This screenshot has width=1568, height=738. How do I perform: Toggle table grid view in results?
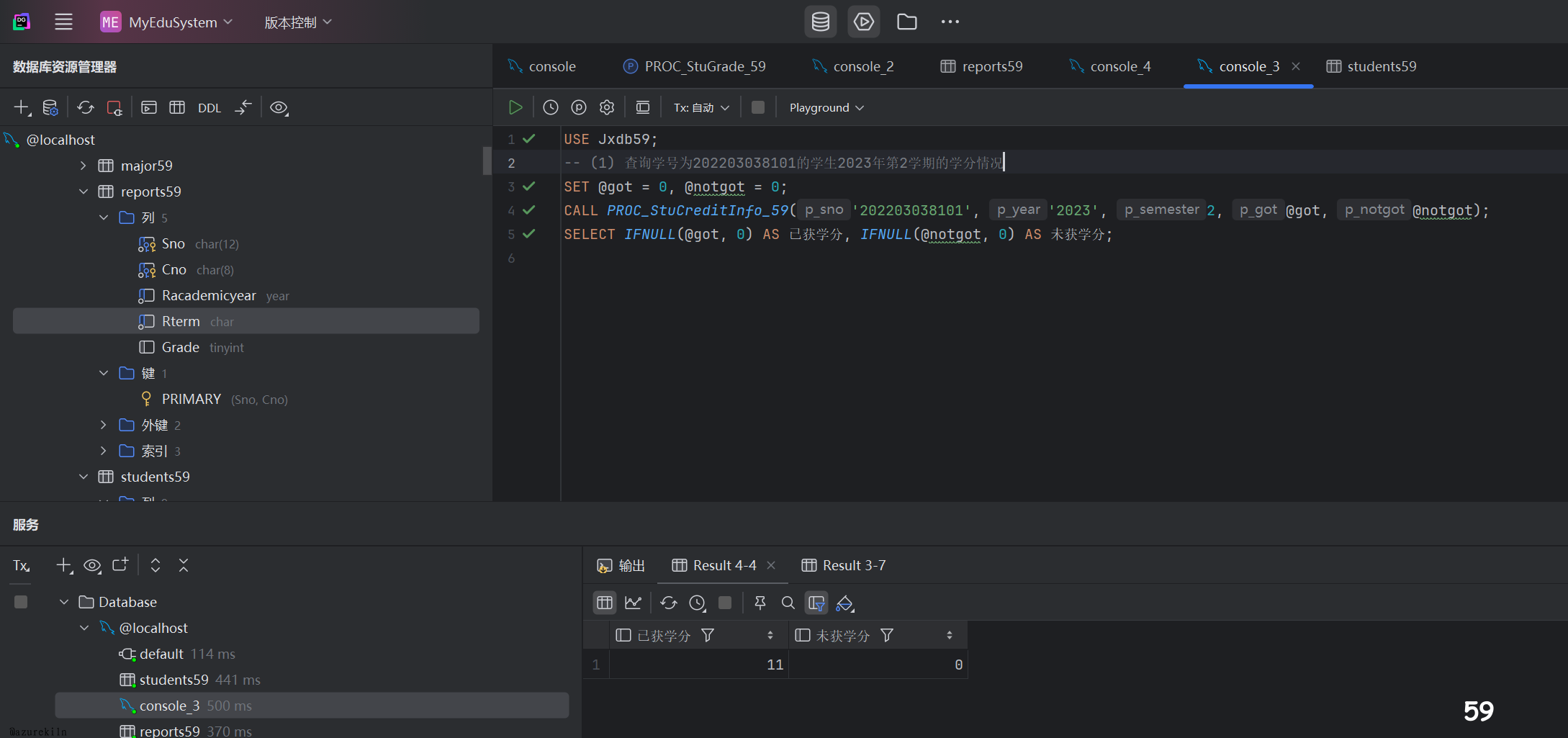(x=604, y=603)
